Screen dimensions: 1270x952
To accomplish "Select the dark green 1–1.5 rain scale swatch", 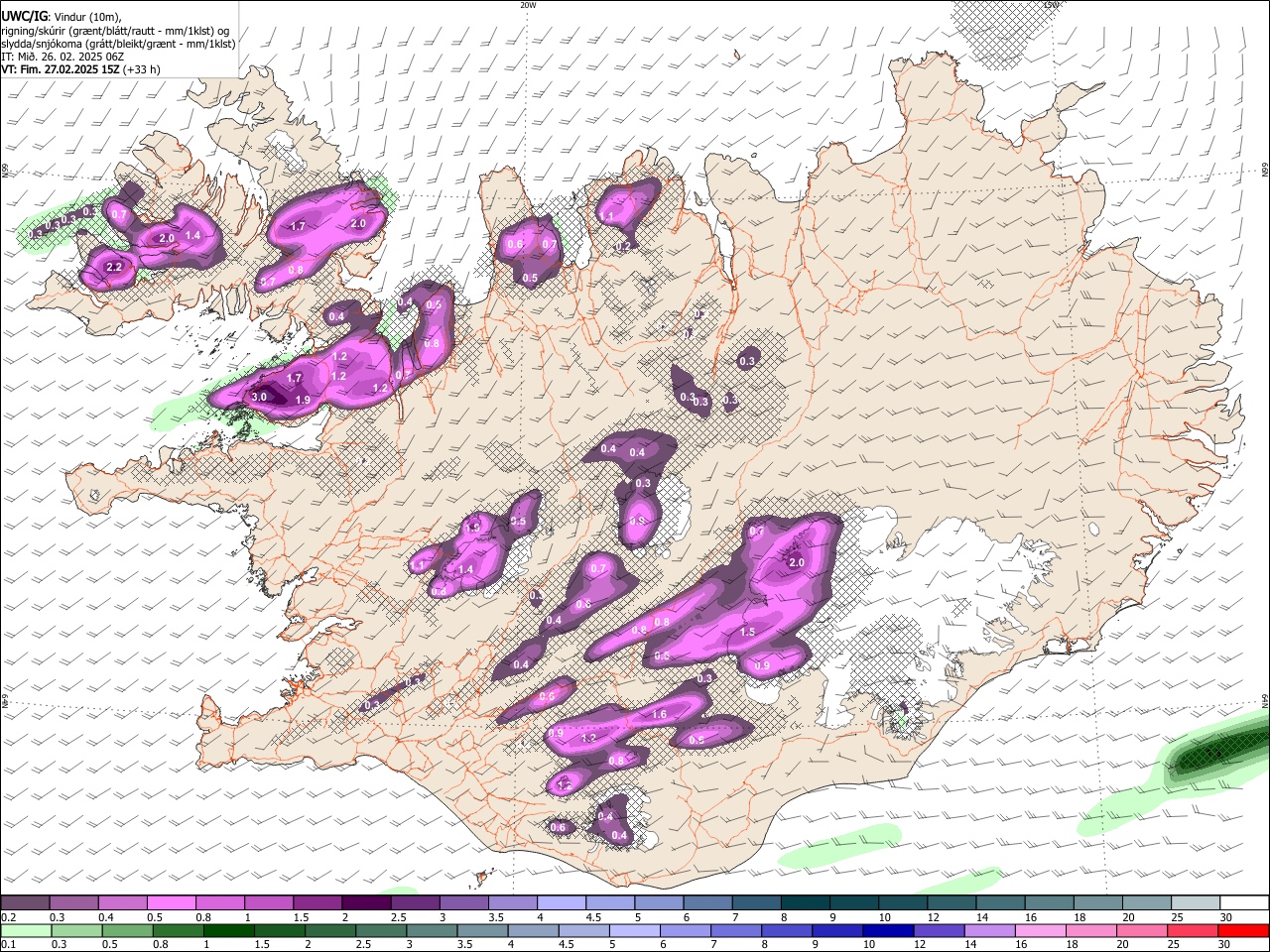I will (x=229, y=931).
